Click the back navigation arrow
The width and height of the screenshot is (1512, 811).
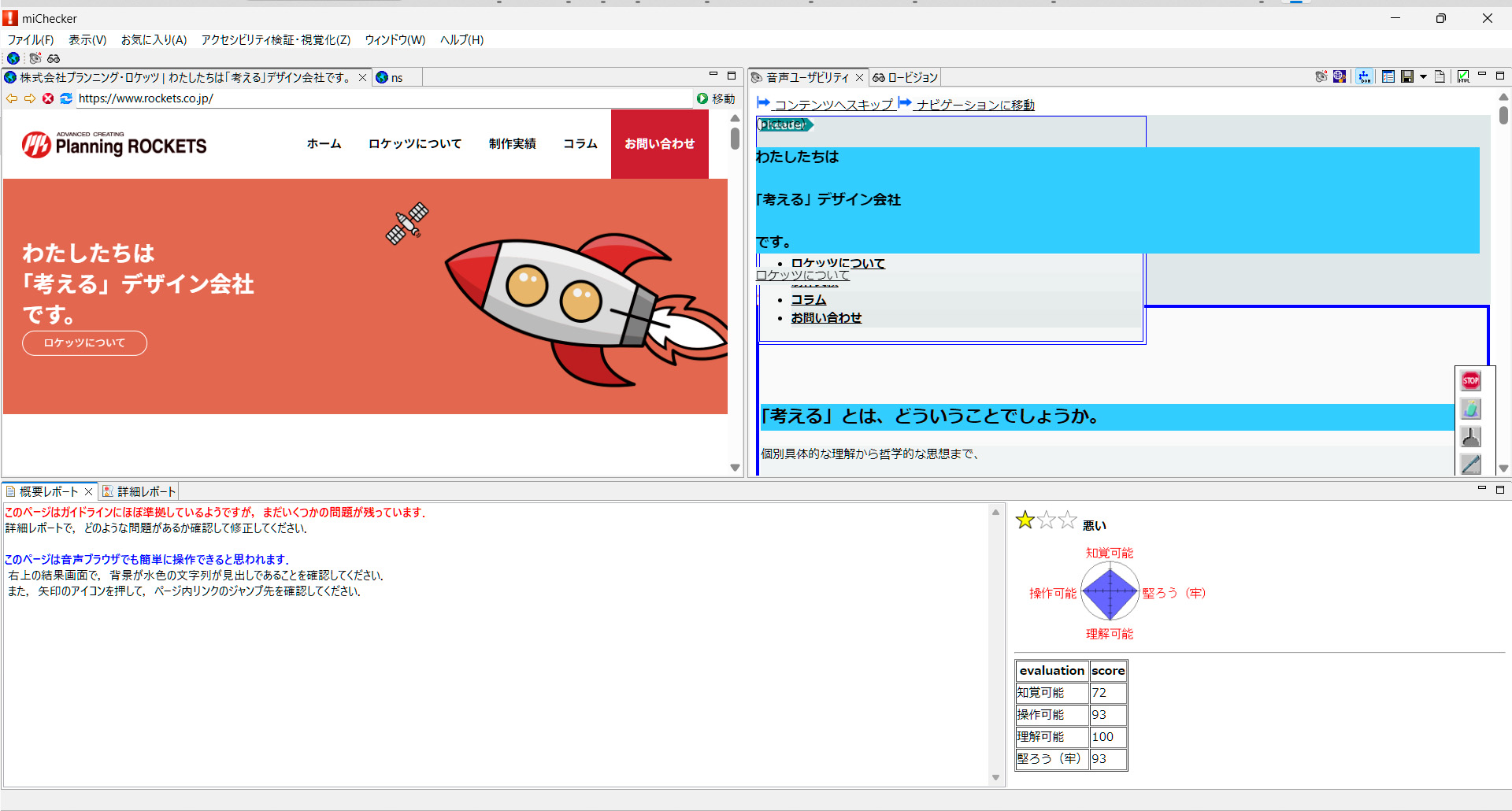pos(11,98)
